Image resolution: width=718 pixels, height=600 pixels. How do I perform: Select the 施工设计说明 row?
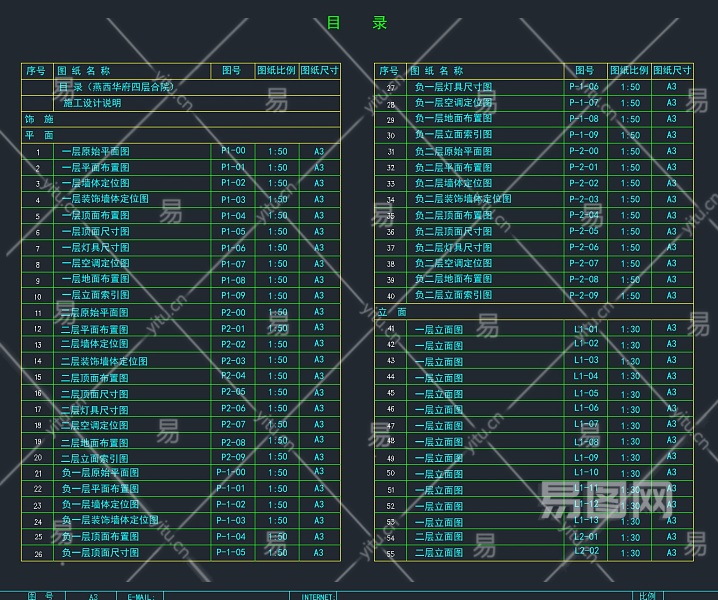click(x=91, y=103)
